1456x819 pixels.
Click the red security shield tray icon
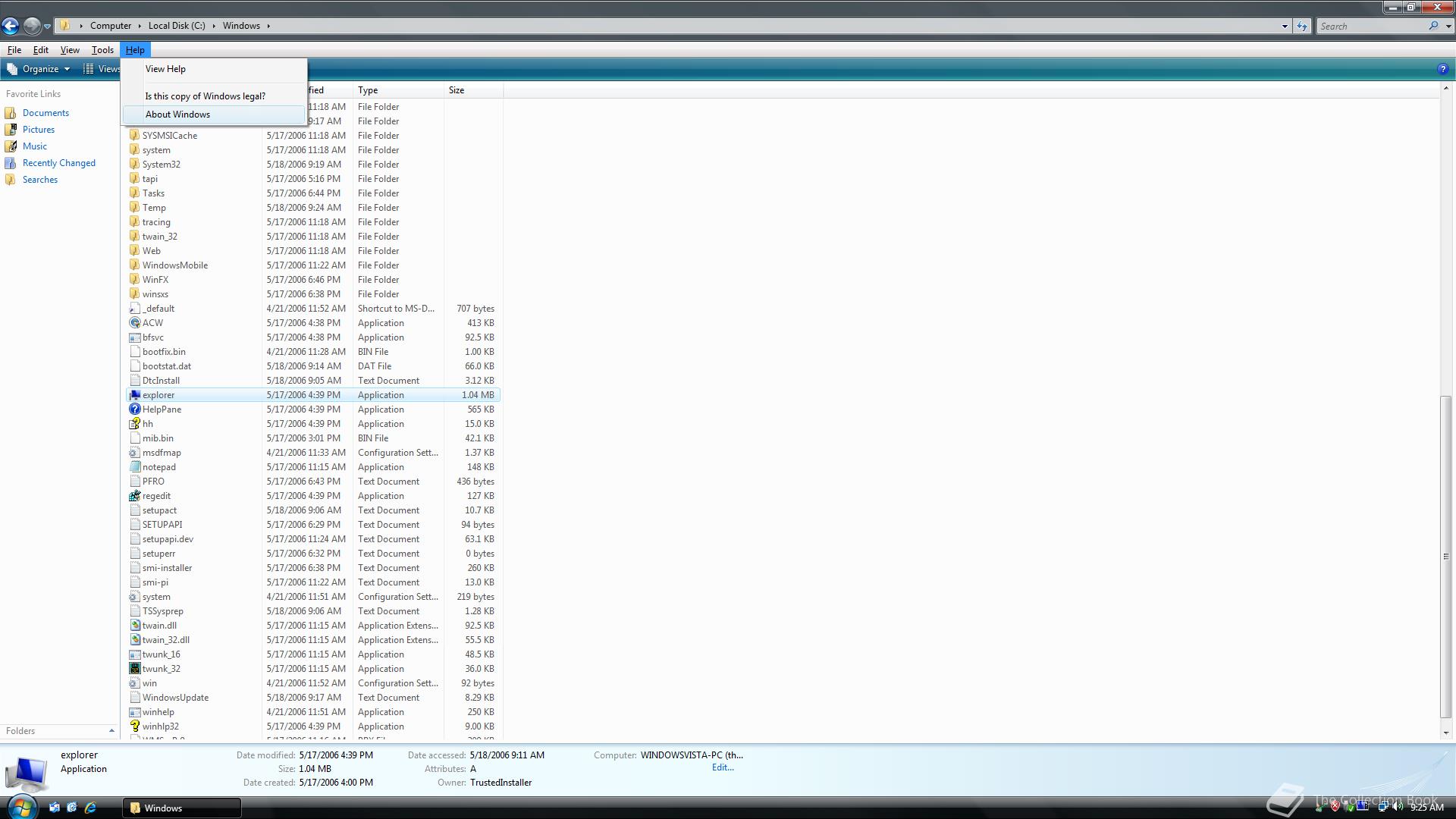pos(1335,808)
